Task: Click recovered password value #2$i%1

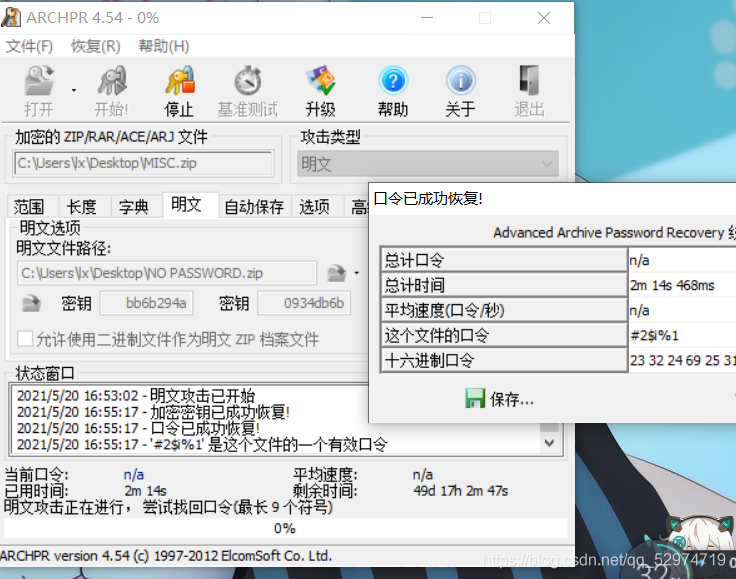Action: [x=654, y=335]
